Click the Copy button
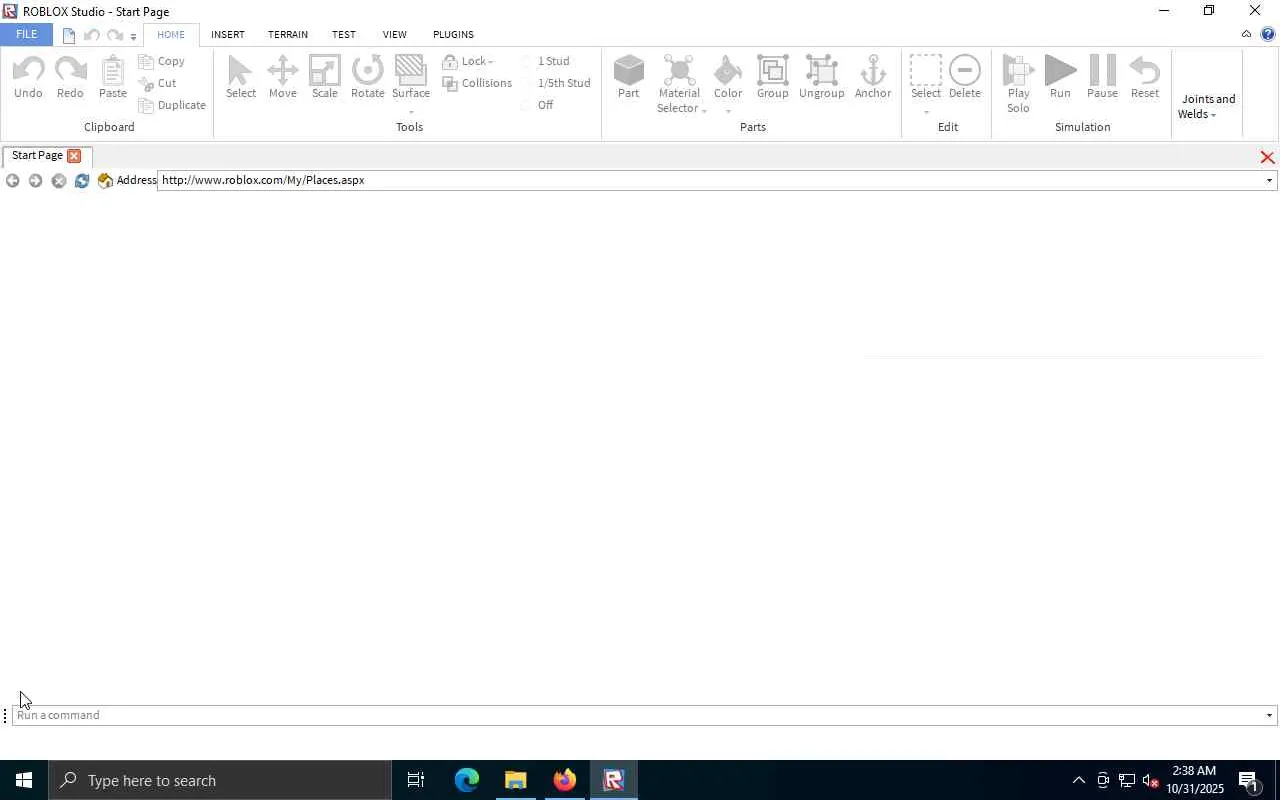The width and height of the screenshot is (1280, 800). pyautogui.click(x=162, y=61)
